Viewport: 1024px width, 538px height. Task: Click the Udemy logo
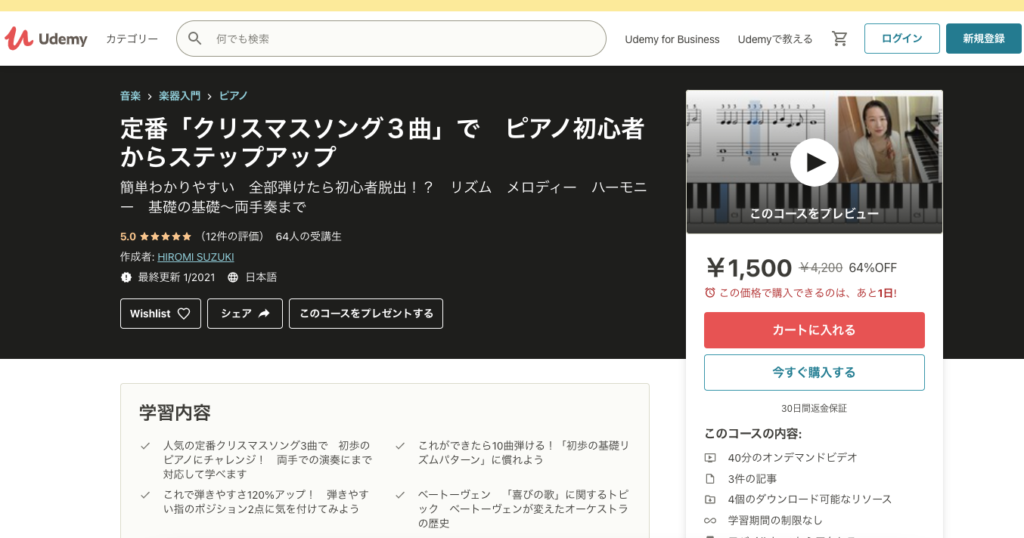(46, 39)
